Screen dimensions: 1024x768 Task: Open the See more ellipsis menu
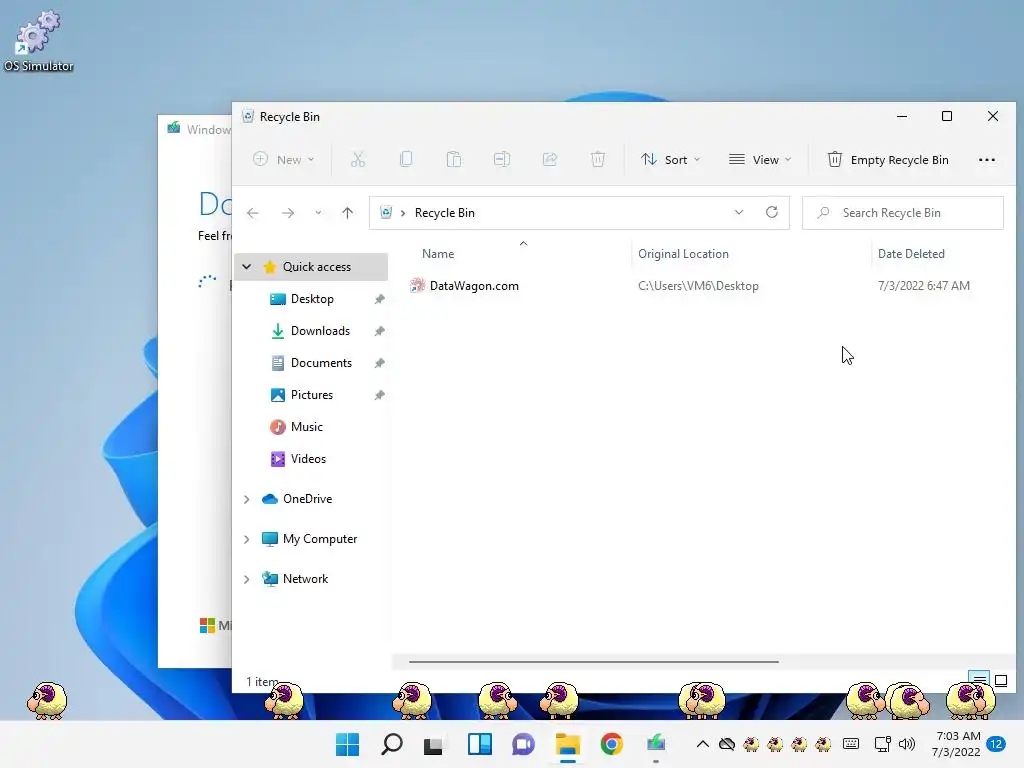click(987, 159)
